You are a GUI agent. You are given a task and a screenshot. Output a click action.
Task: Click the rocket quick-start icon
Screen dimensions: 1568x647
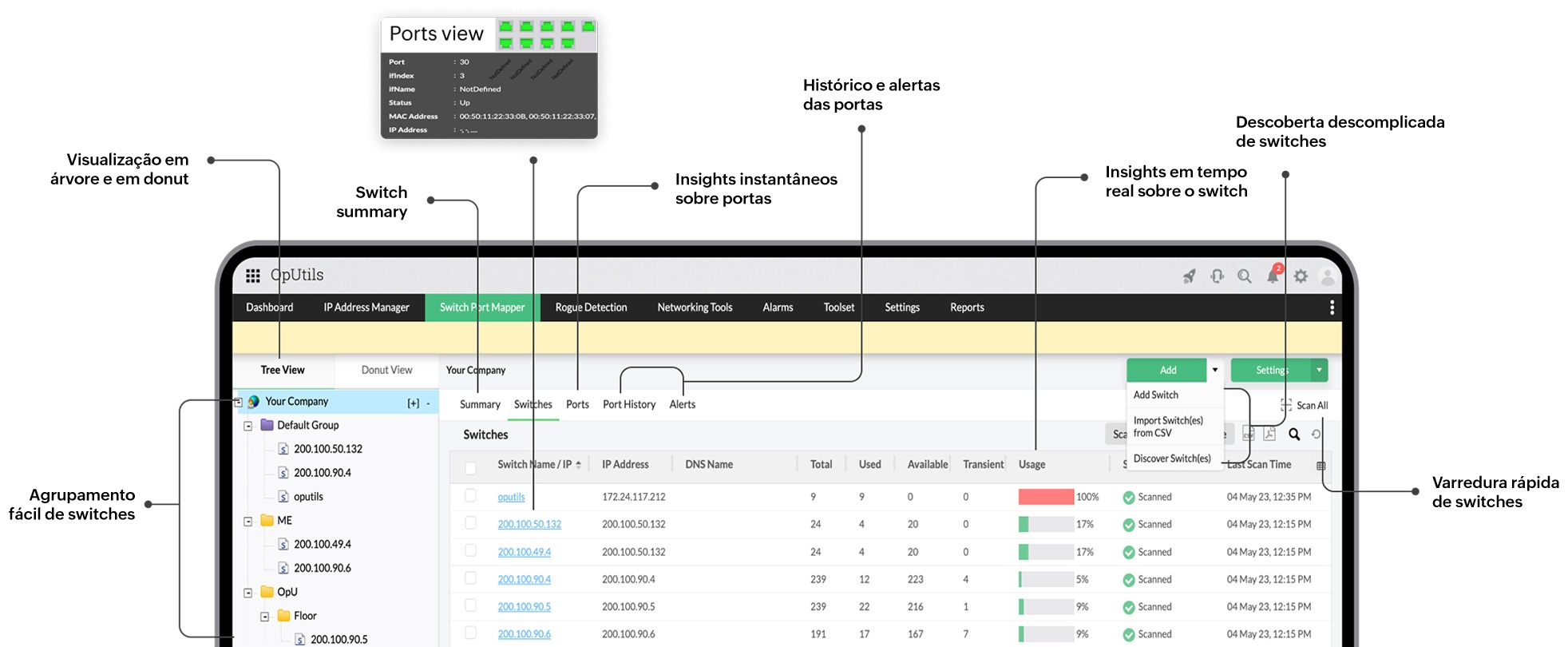point(1190,276)
